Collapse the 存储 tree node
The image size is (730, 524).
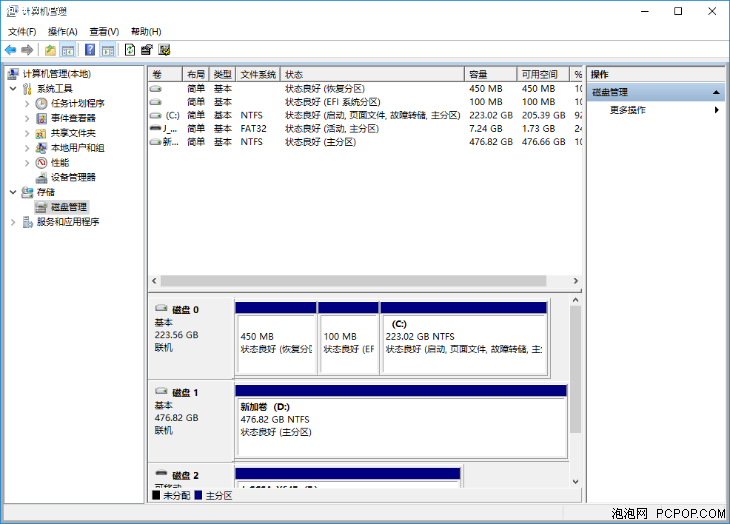click(13, 192)
